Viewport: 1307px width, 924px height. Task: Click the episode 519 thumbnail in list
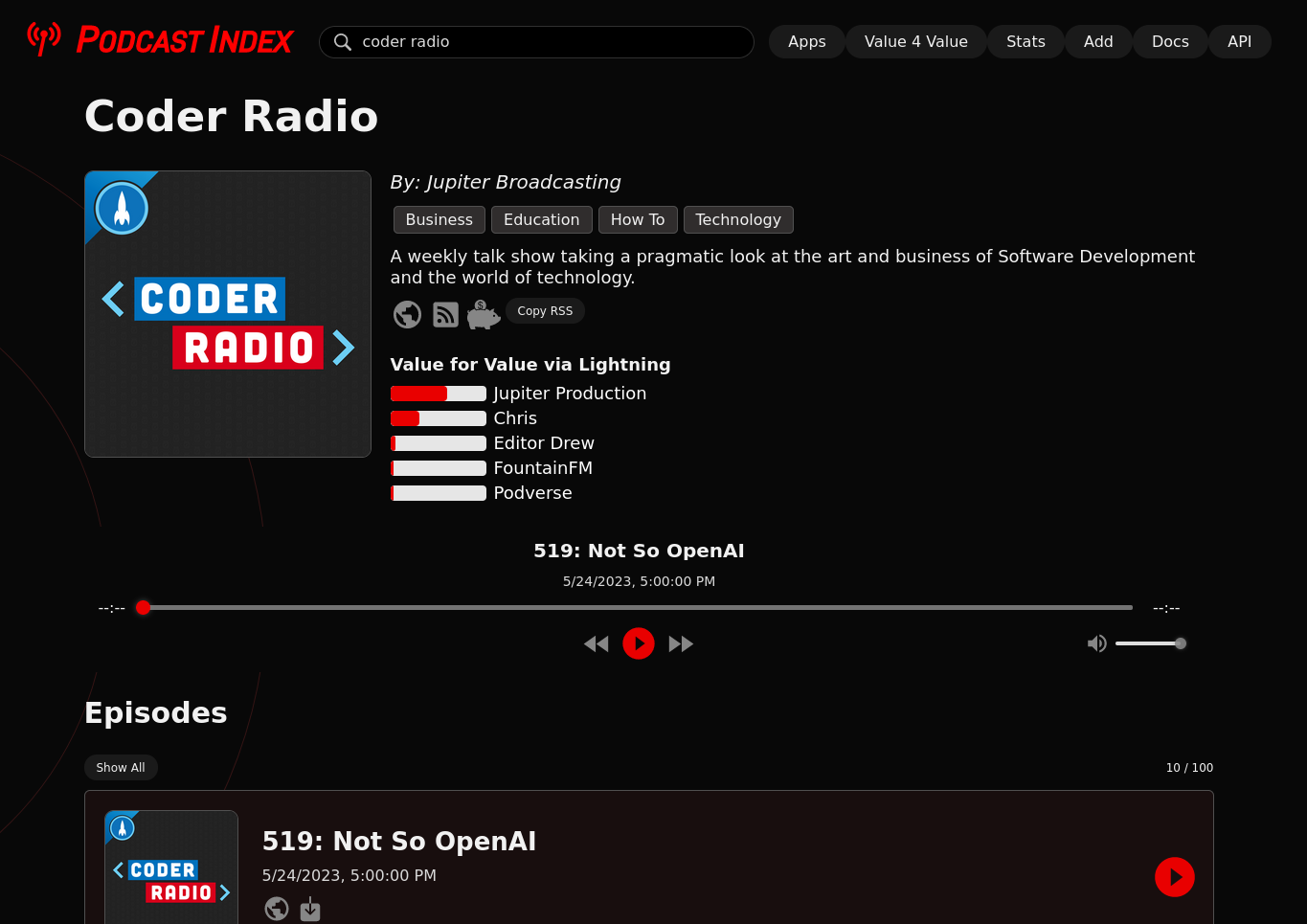pyautogui.click(x=171, y=867)
